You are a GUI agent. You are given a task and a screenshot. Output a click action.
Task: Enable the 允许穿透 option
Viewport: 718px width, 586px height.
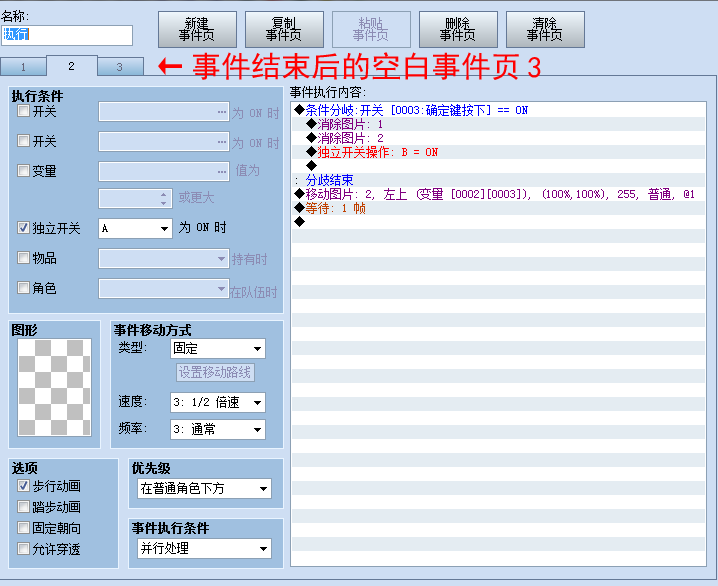click(x=23, y=548)
